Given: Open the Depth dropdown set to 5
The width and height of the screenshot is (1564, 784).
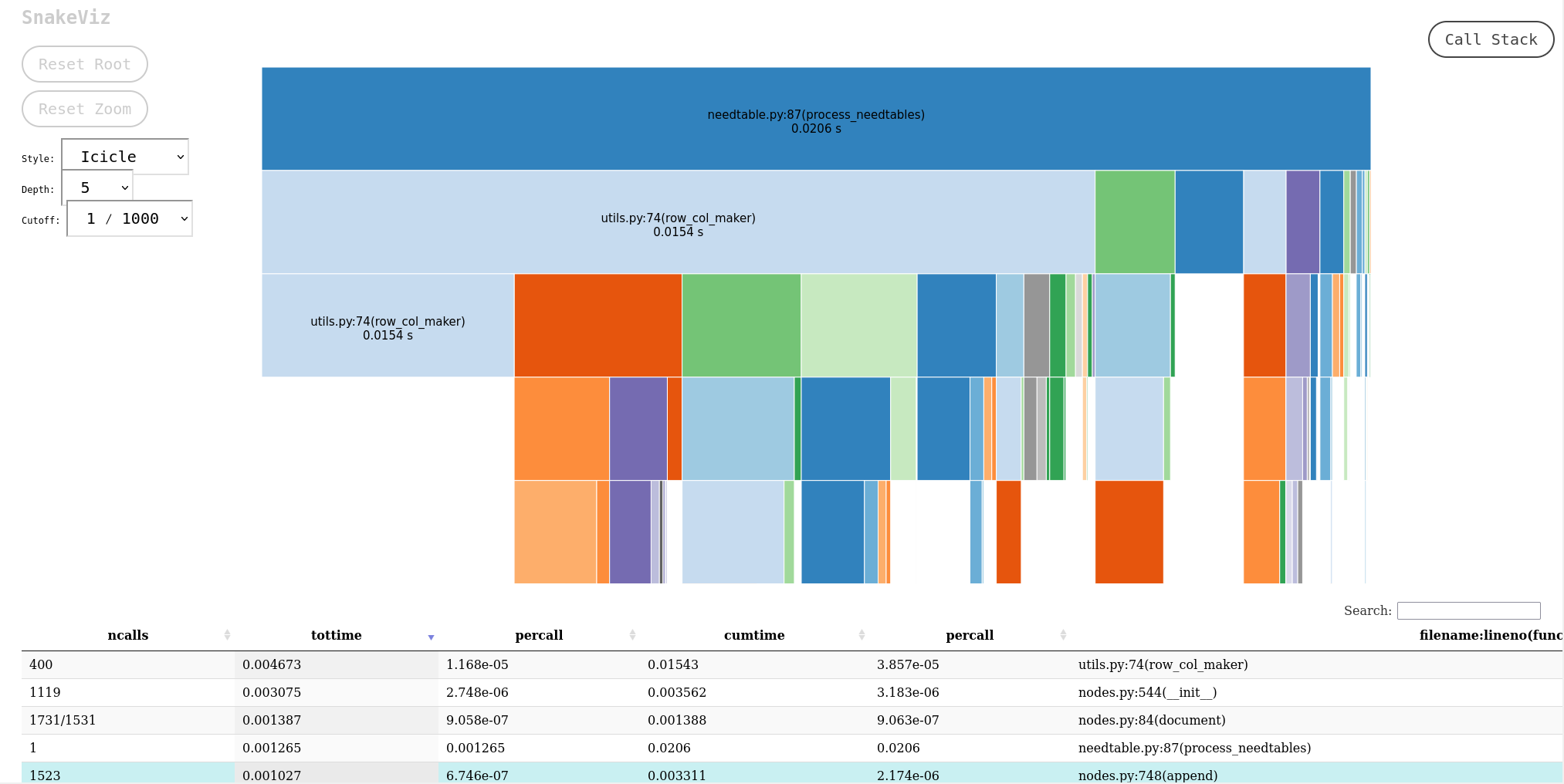Looking at the screenshot, I should 97,188.
